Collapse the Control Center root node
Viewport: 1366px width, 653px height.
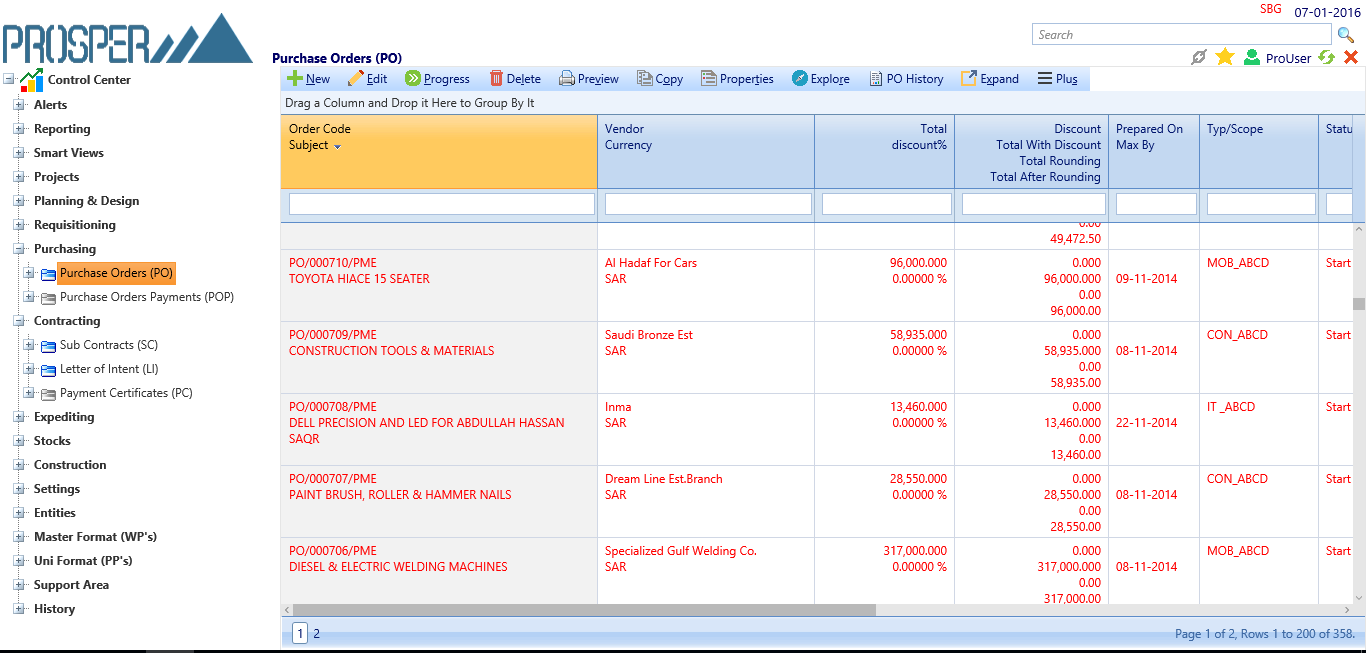point(9,79)
